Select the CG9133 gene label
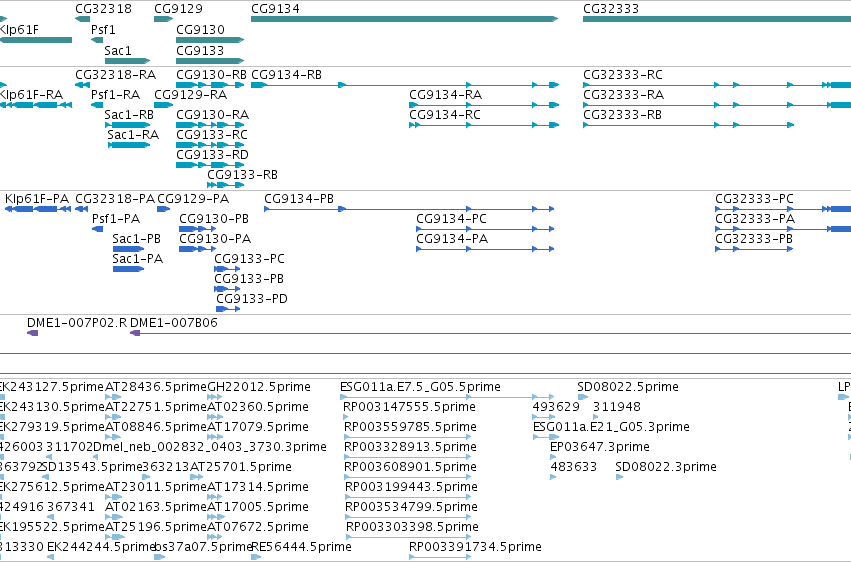 [200, 50]
